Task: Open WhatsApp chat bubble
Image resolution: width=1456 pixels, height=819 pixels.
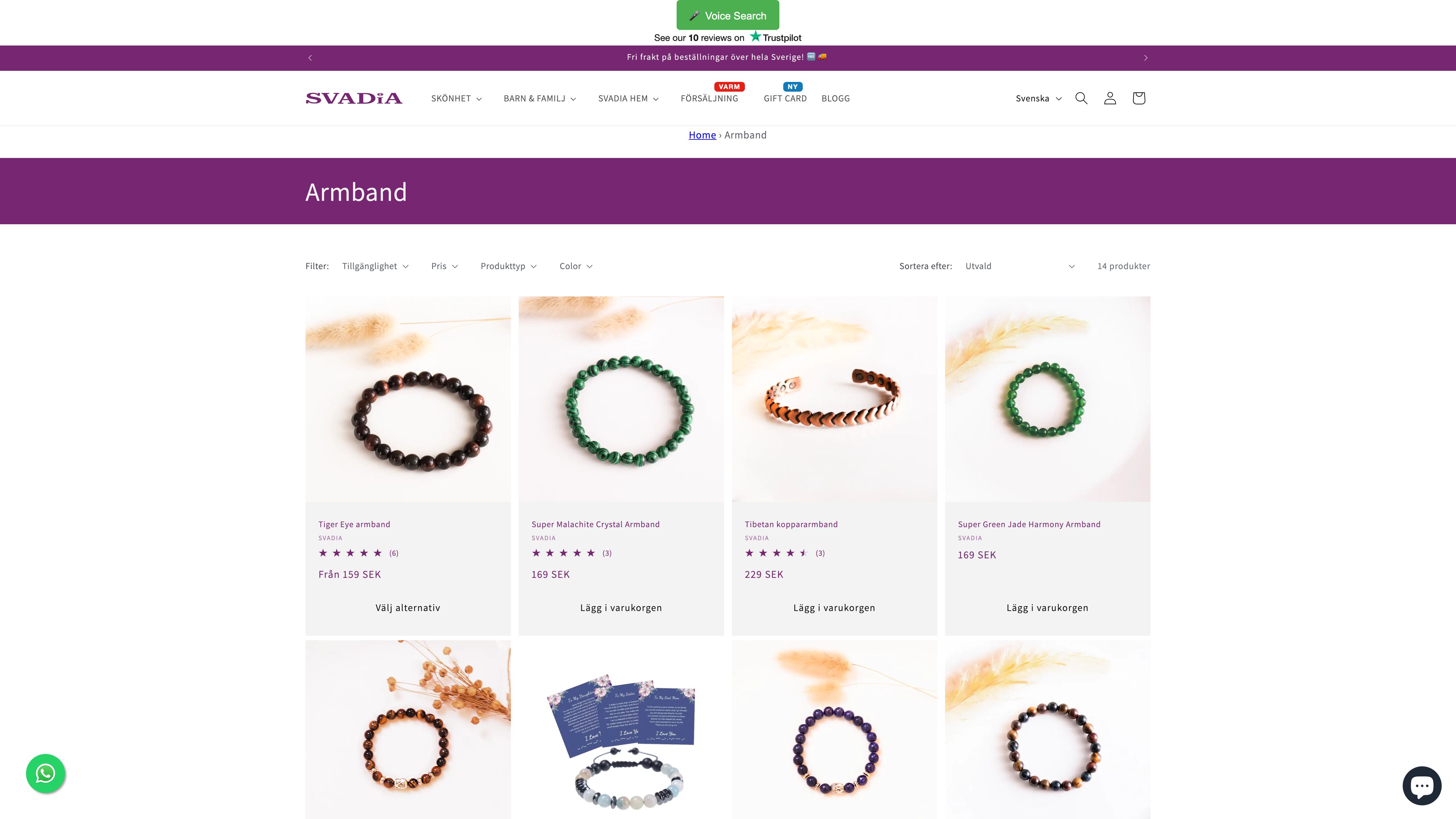Action: click(x=46, y=773)
